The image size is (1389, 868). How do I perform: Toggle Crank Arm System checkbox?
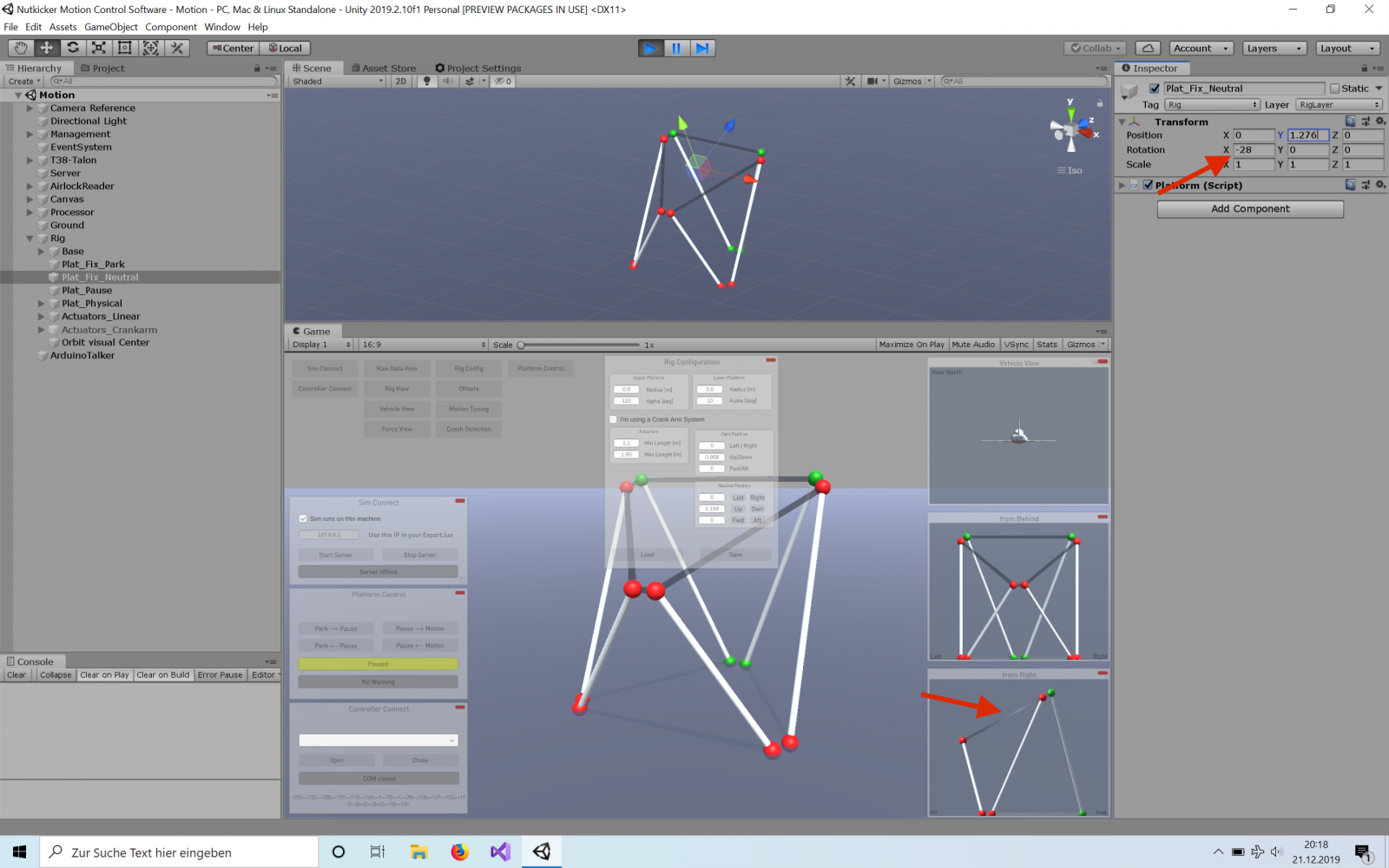[613, 419]
